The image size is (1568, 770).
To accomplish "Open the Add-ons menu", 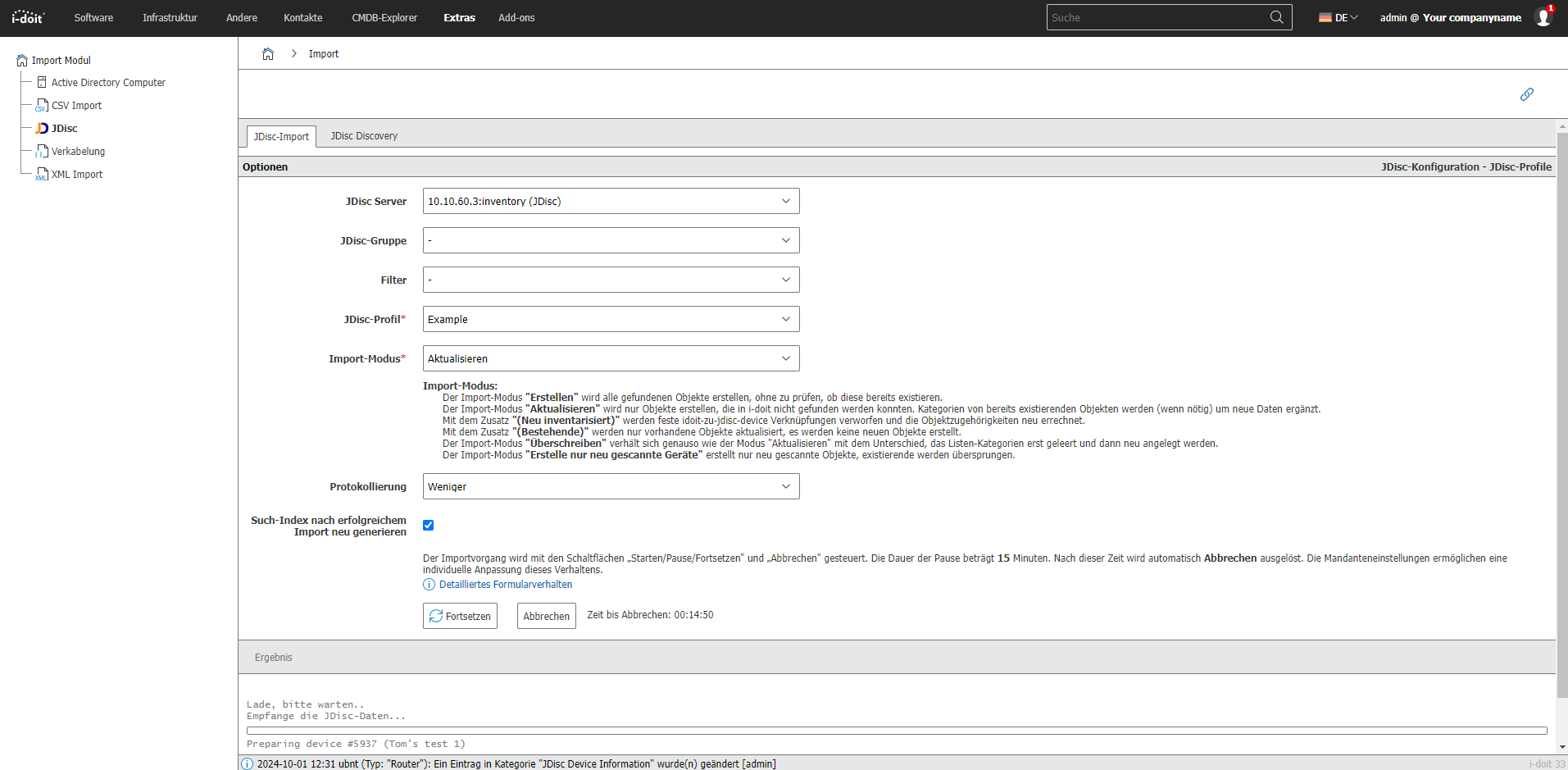I will (516, 17).
